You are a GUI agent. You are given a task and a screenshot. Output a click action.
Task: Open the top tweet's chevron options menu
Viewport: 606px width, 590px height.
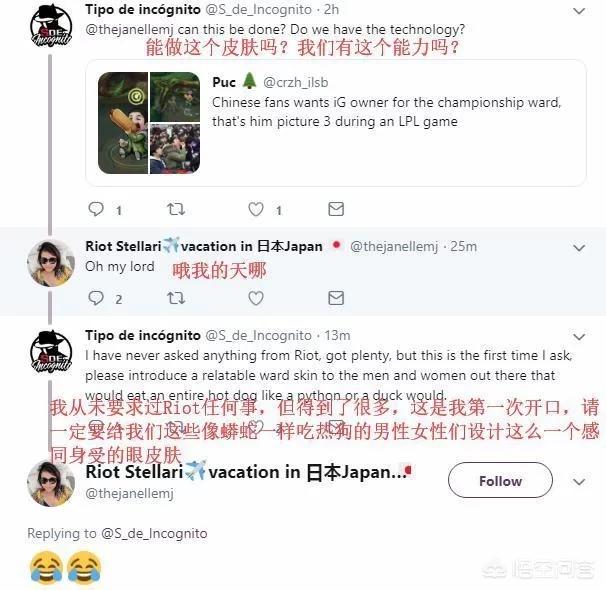tap(579, 11)
